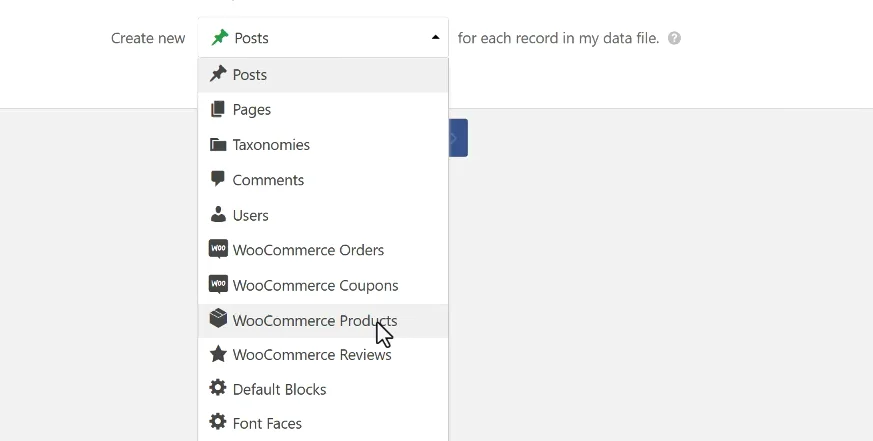Collapse the dropdown using the arrow

click(x=435, y=37)
